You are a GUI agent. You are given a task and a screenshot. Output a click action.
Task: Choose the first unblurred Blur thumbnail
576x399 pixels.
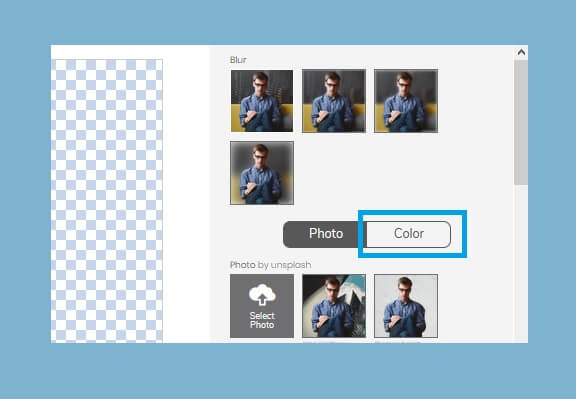pyautogui.click(x=262, y=101)
